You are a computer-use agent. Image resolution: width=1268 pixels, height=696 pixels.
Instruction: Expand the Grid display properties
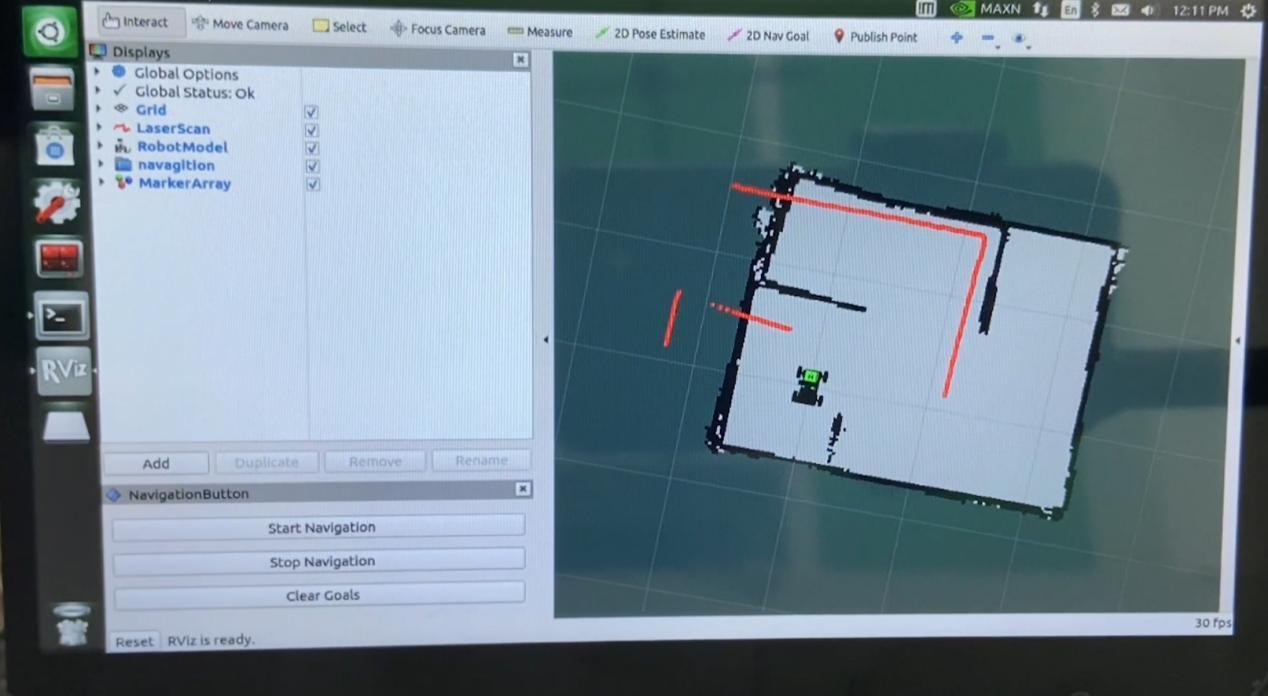(x=98, y=109)
